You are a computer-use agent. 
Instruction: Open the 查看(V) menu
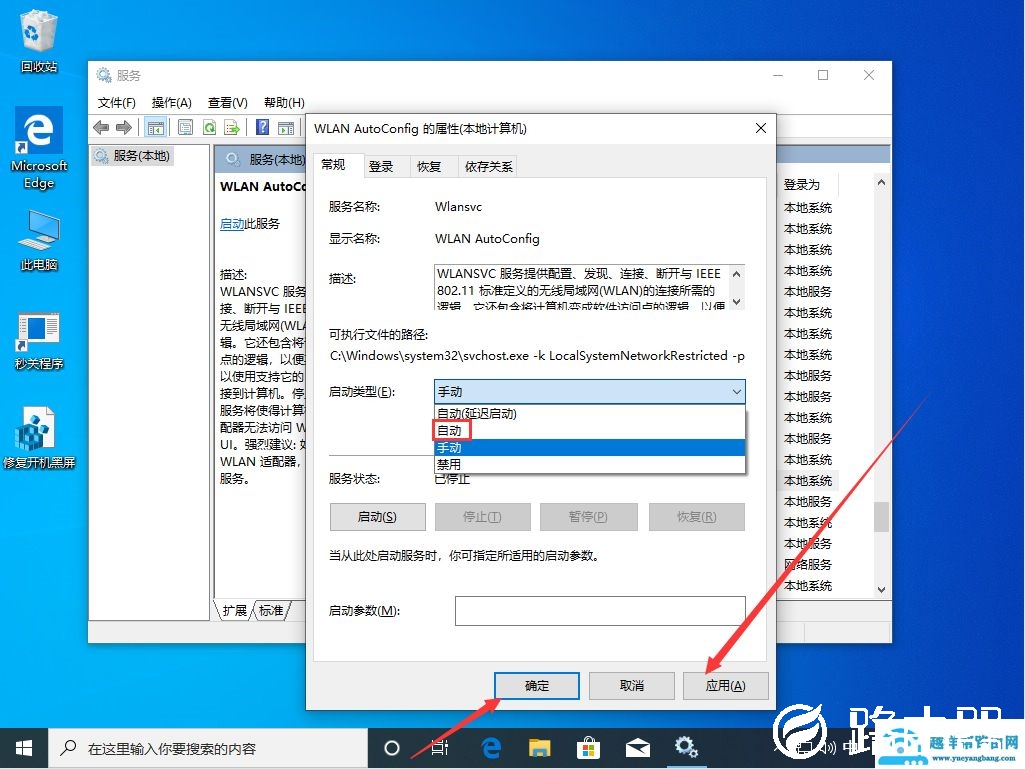point(227,102)
